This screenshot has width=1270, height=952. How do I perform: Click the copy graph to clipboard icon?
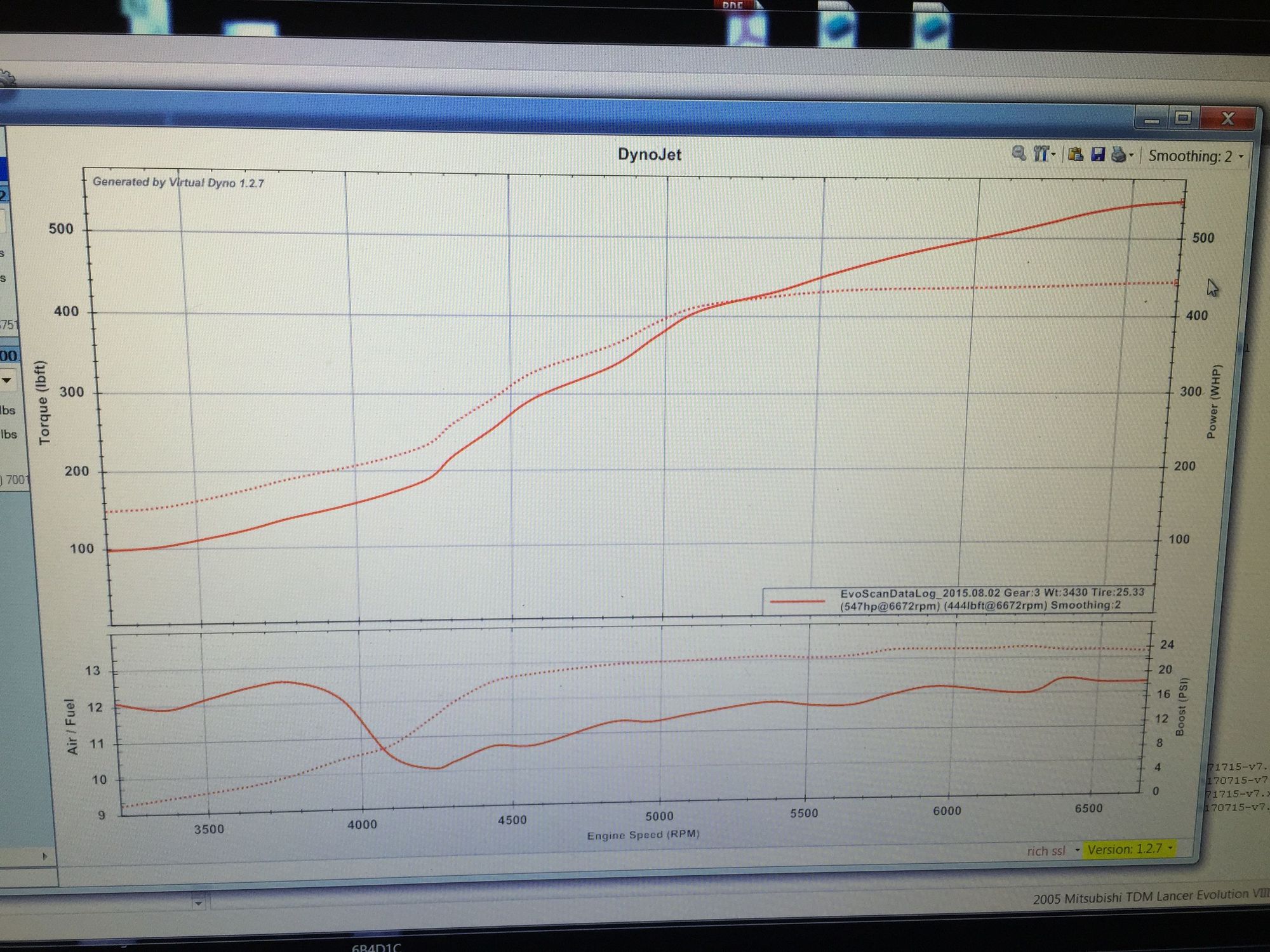[x=1075, y=154]
